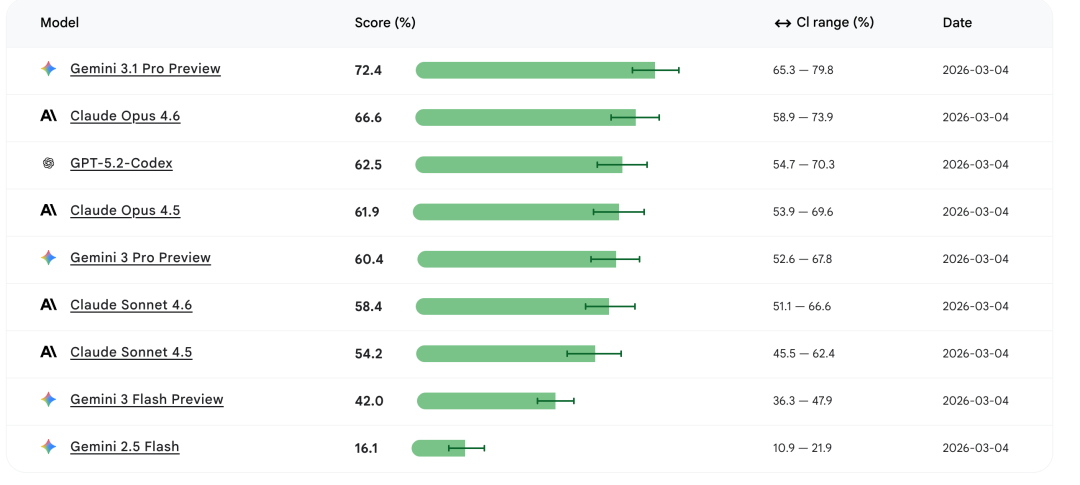
Task: Click Gemini icon beside Gemini 3 Flash Preview
Action: point(48,400)
